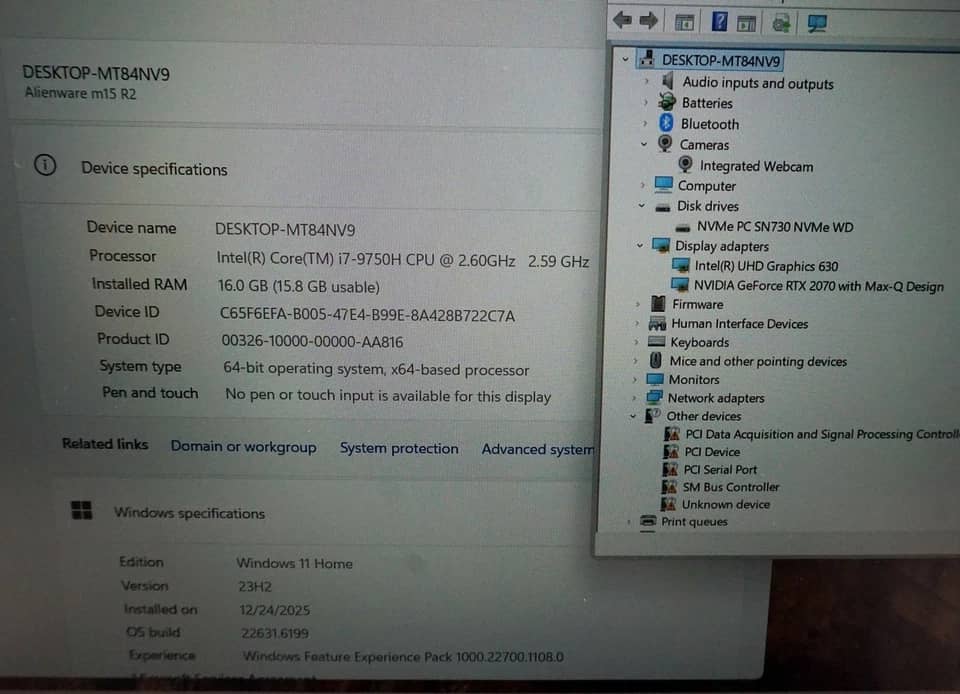Click the Firmware category icon
This screenshot has height=694, width=960.
pos(658,303)
